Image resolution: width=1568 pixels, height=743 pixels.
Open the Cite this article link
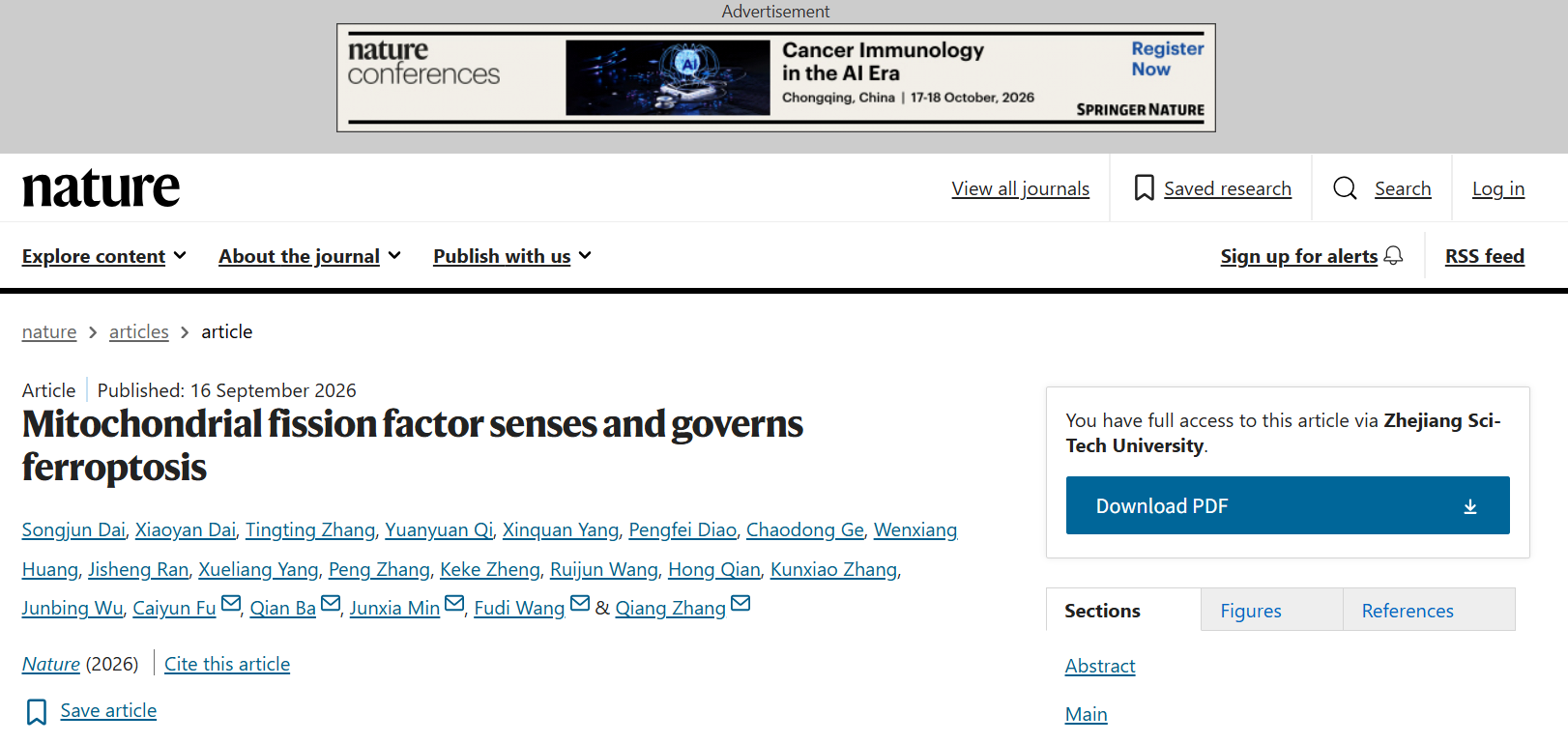(x=227, y=664)
